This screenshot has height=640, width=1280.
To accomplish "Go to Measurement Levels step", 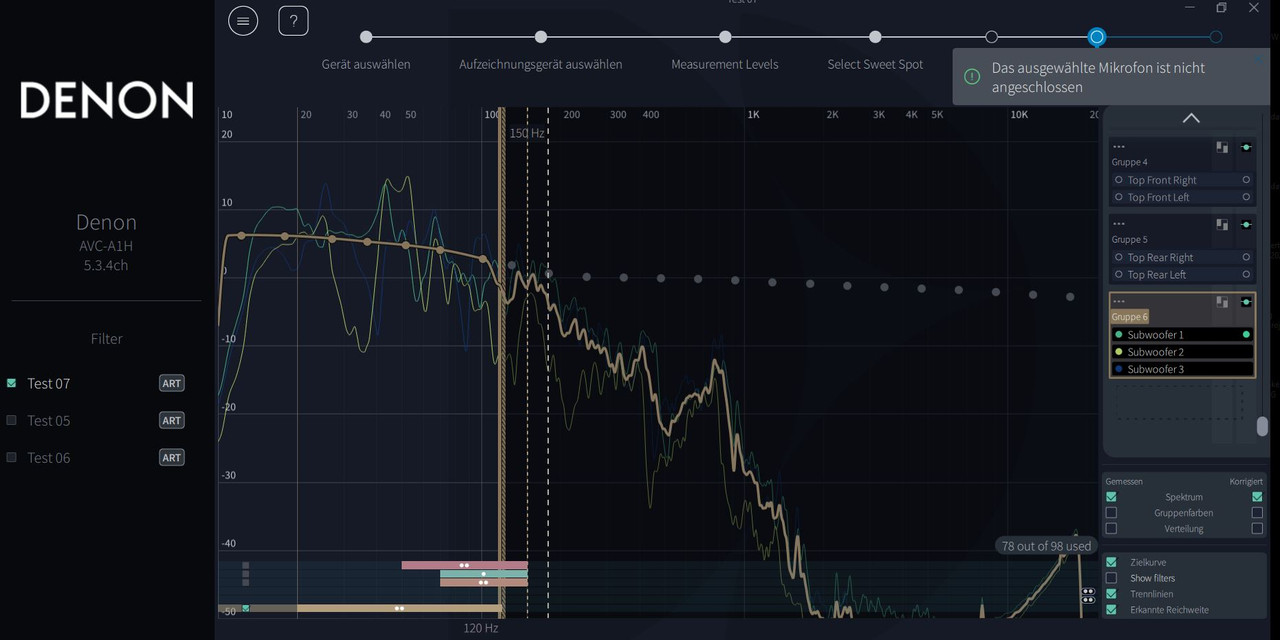I will 725,37.
